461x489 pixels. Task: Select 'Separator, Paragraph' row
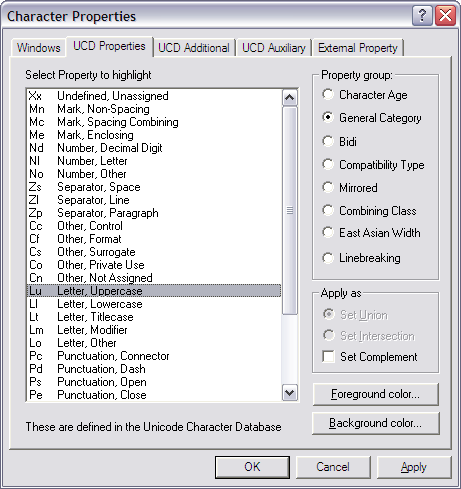point(154,213)
